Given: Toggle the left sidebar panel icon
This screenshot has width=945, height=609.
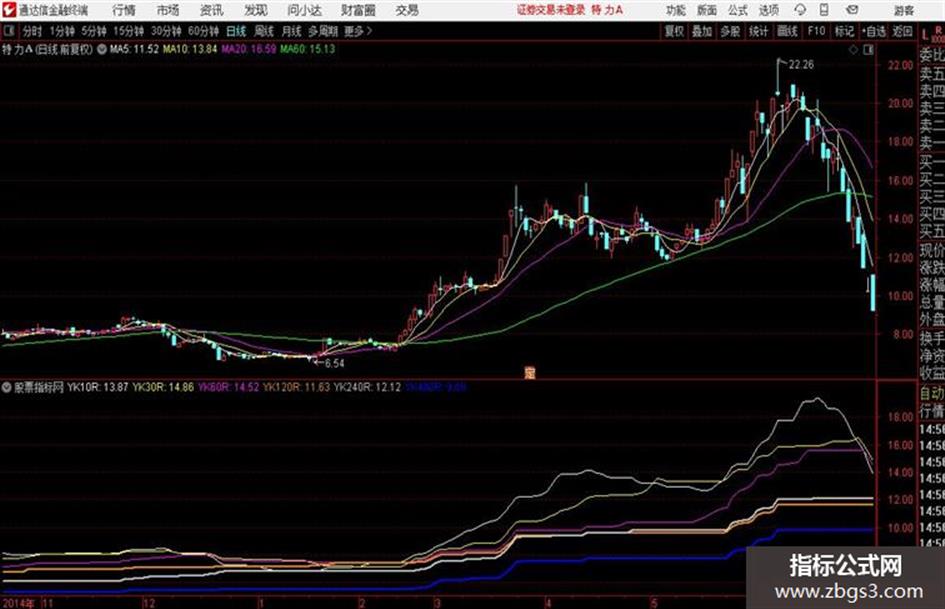Looking at the screenshot, I should click(x=8, y=31).
